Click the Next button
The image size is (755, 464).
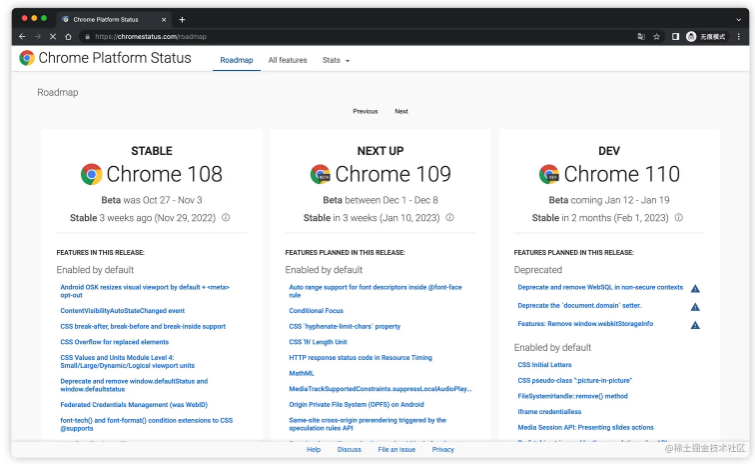[x=401, y=111]
